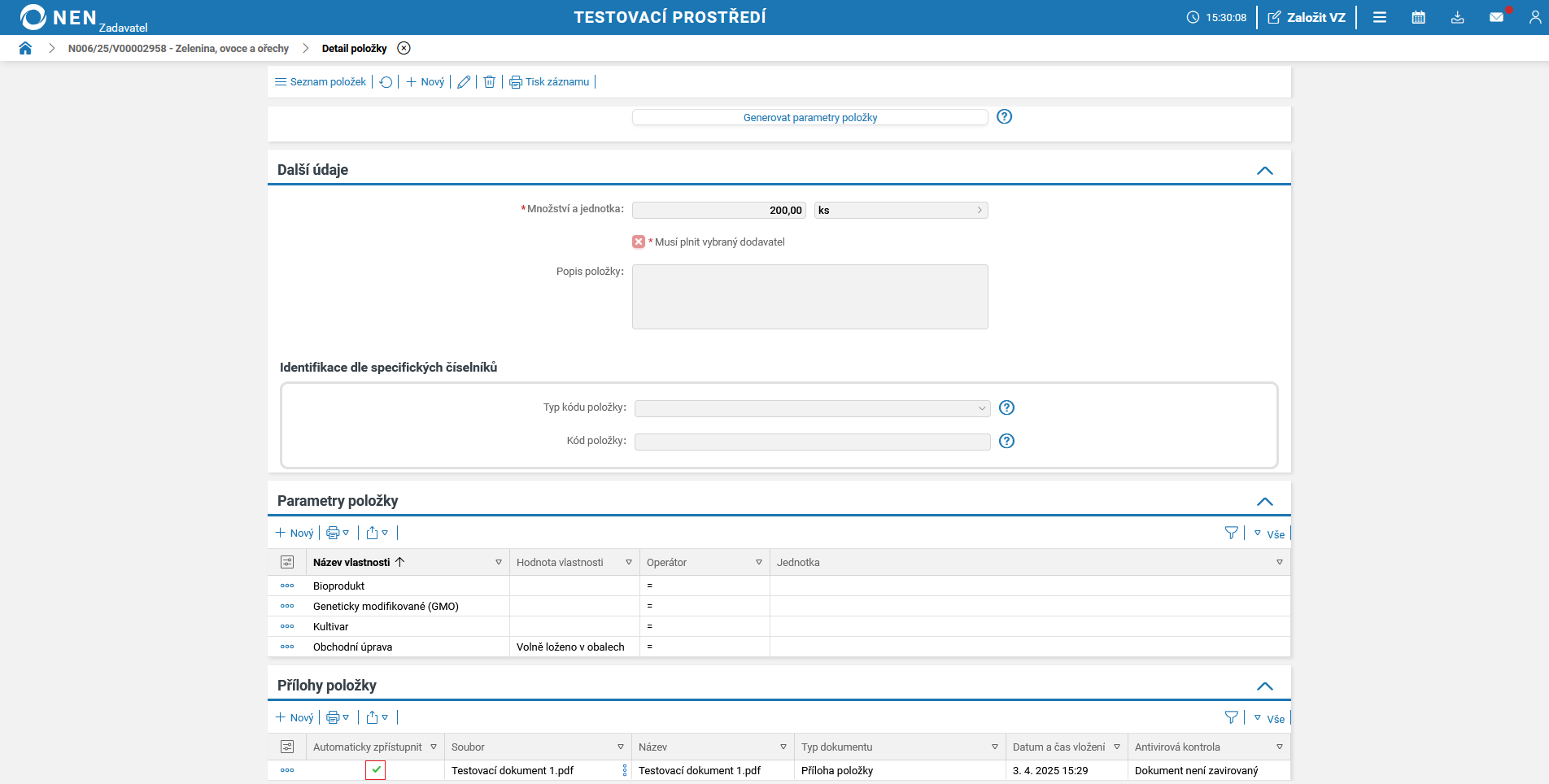
Task: Toggle 'Automaticky zpřístupnit' checkbox for Testovací dokument
Action: [x=375, y=770]
